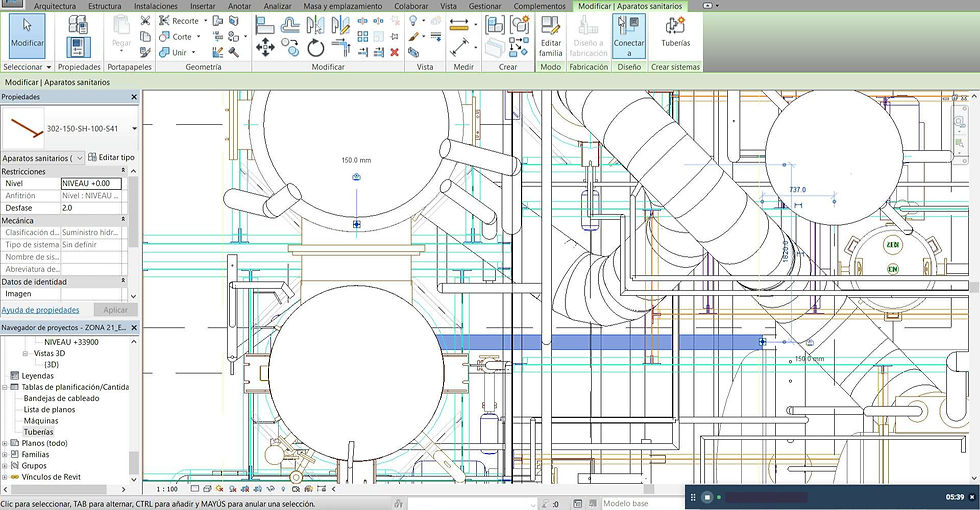Screen dimensions: 980x510
Task: Select the Rotate tool circular arrow icon
Action: tap(316, 48)
